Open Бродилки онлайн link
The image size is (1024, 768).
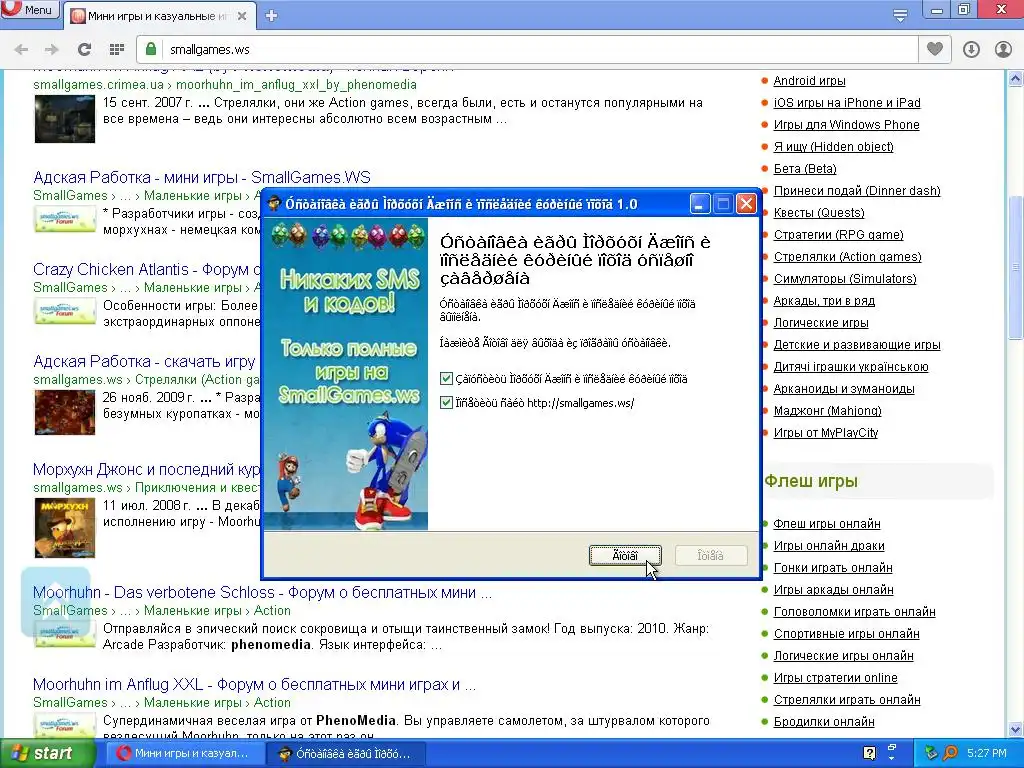pos(824,722)
